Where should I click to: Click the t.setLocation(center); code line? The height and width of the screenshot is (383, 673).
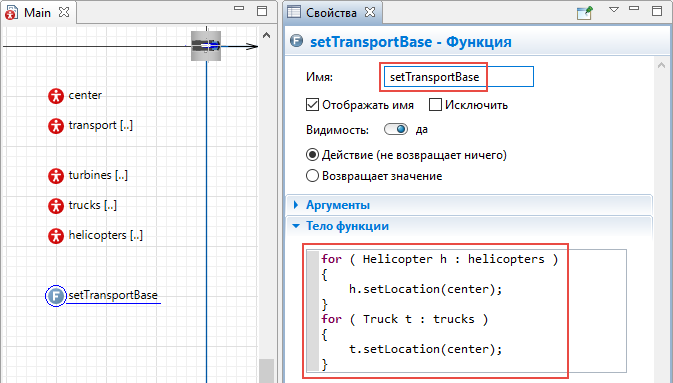tap(425, 349)
